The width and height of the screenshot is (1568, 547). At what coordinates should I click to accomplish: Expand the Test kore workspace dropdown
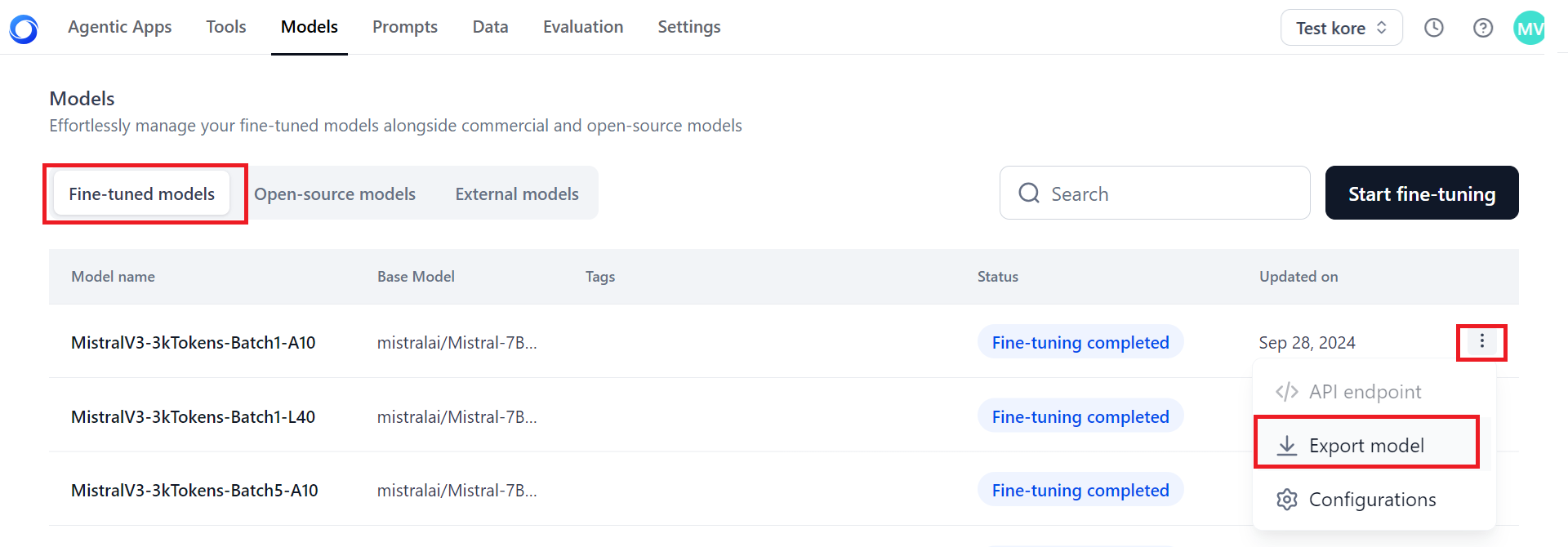pos(1342,28)
